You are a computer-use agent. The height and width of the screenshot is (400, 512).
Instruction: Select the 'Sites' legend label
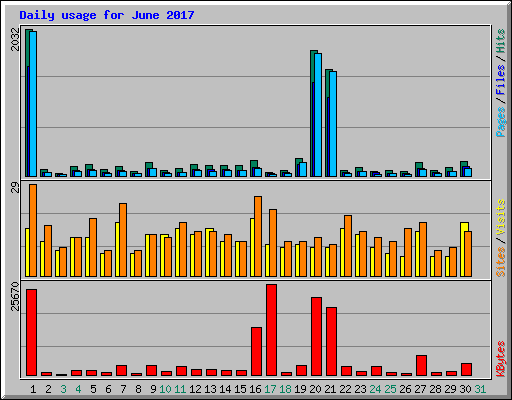click(x=500, y=262)
